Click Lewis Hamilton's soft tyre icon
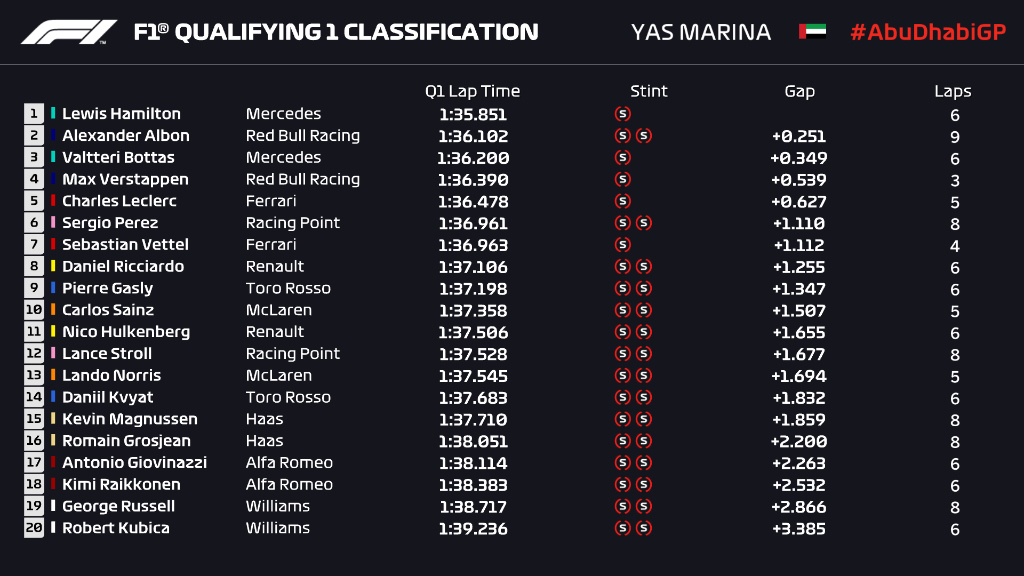The height and width of the screenshot is (576, 1024). 622,114
